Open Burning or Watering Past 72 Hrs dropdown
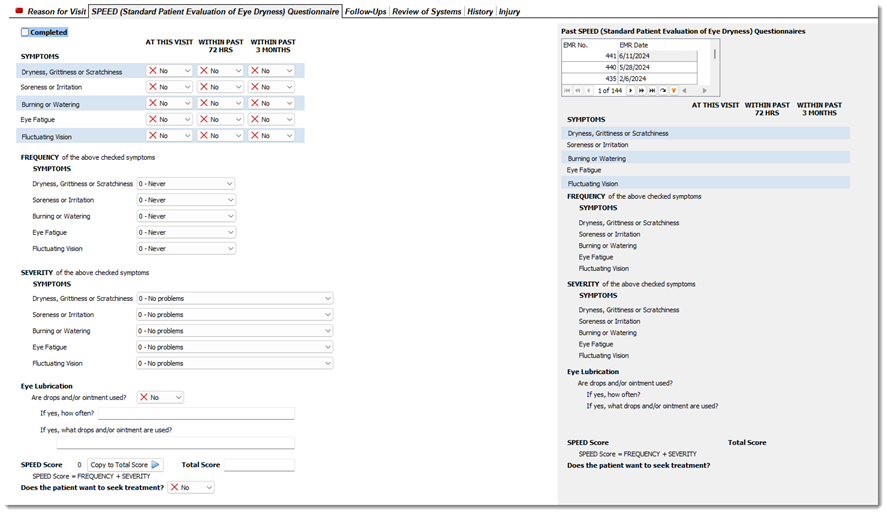887x514 pixels. click(221, 103)
